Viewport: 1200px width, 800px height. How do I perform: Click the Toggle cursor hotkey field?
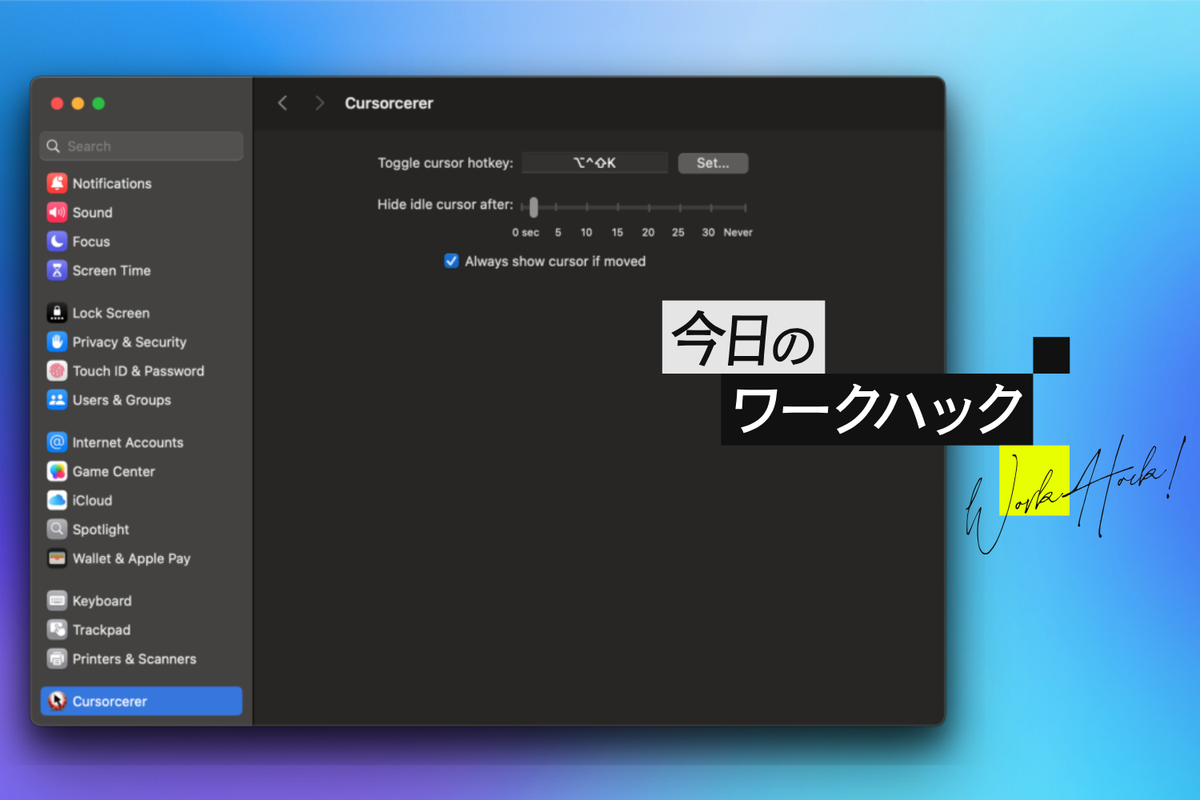click(595, 163)
